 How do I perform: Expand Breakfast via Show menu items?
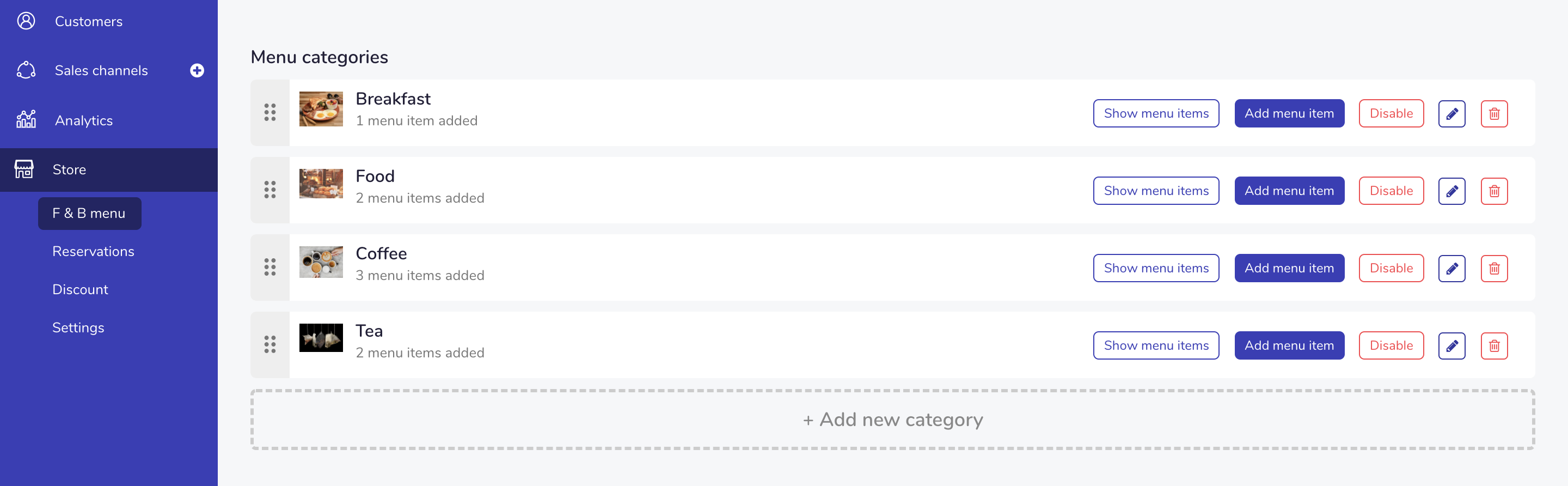[x=1155, y=113]
